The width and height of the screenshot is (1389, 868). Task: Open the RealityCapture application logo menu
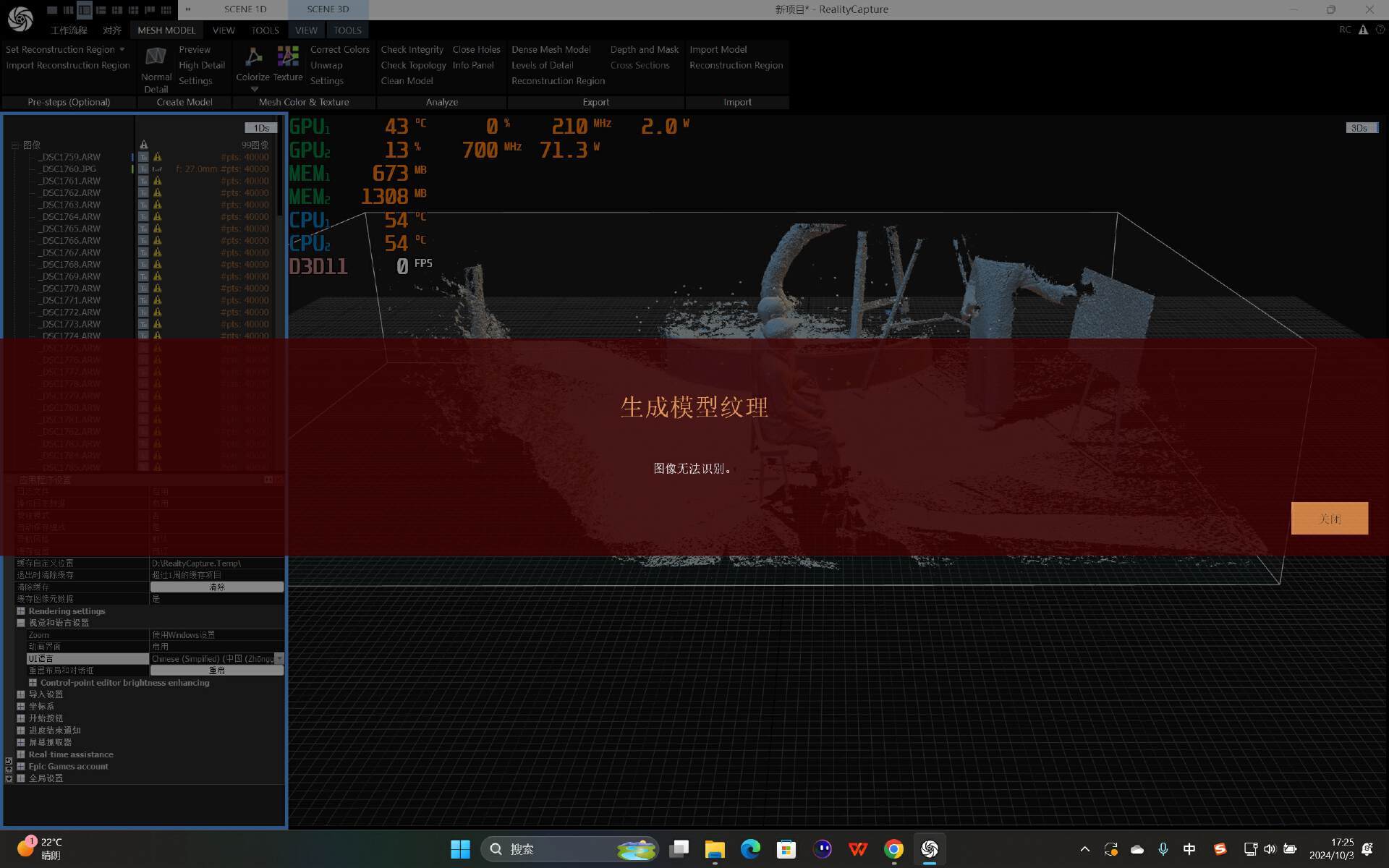[x=20, y=19]
